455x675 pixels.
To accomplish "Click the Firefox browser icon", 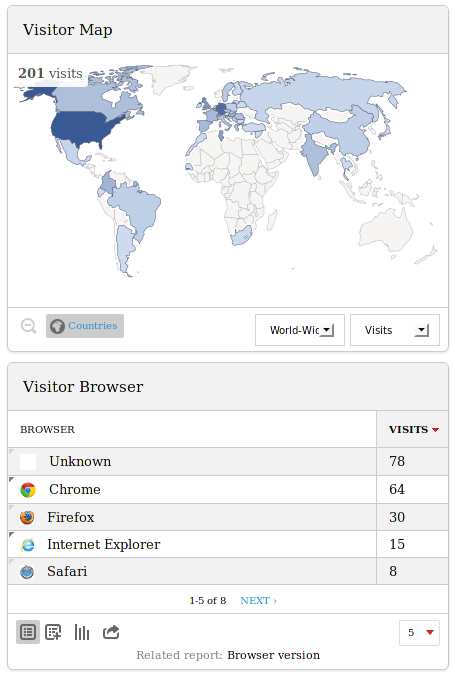I will [x=27, y=517].
